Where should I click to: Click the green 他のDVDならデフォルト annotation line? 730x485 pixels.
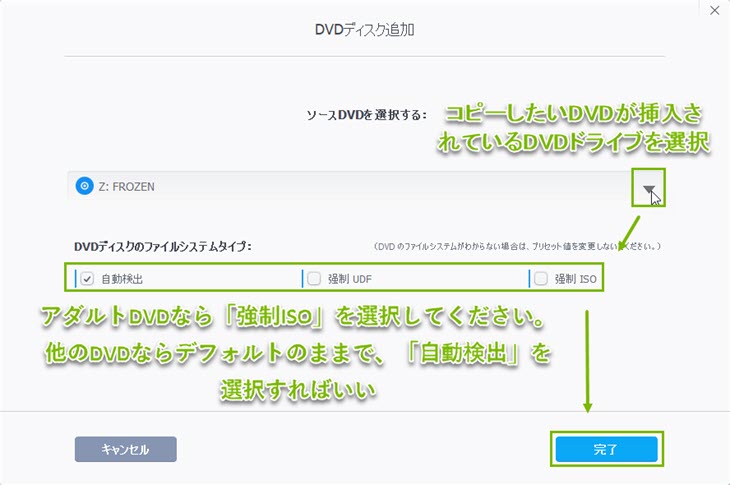click(298, 353)
